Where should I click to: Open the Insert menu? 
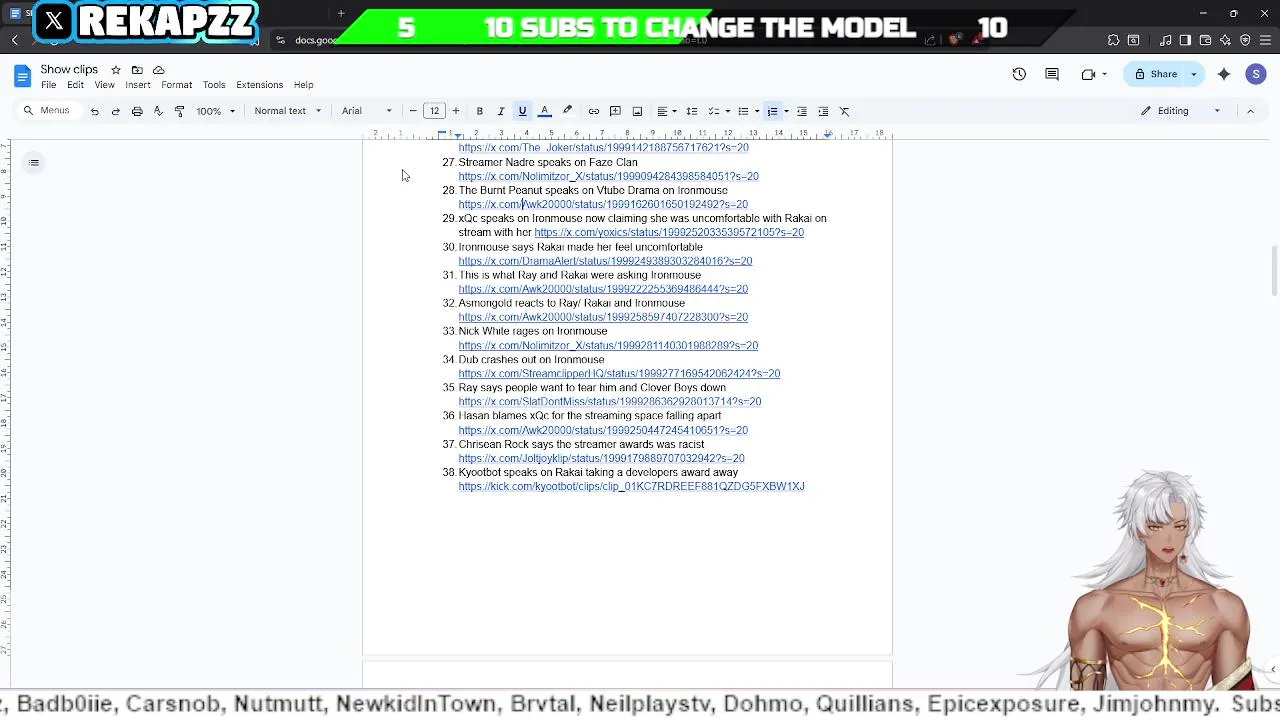coord(138,85)
